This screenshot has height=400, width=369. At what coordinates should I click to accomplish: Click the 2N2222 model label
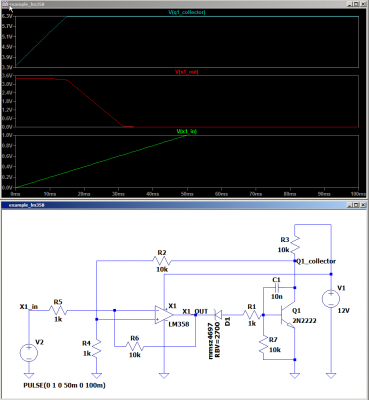[304, 321]
